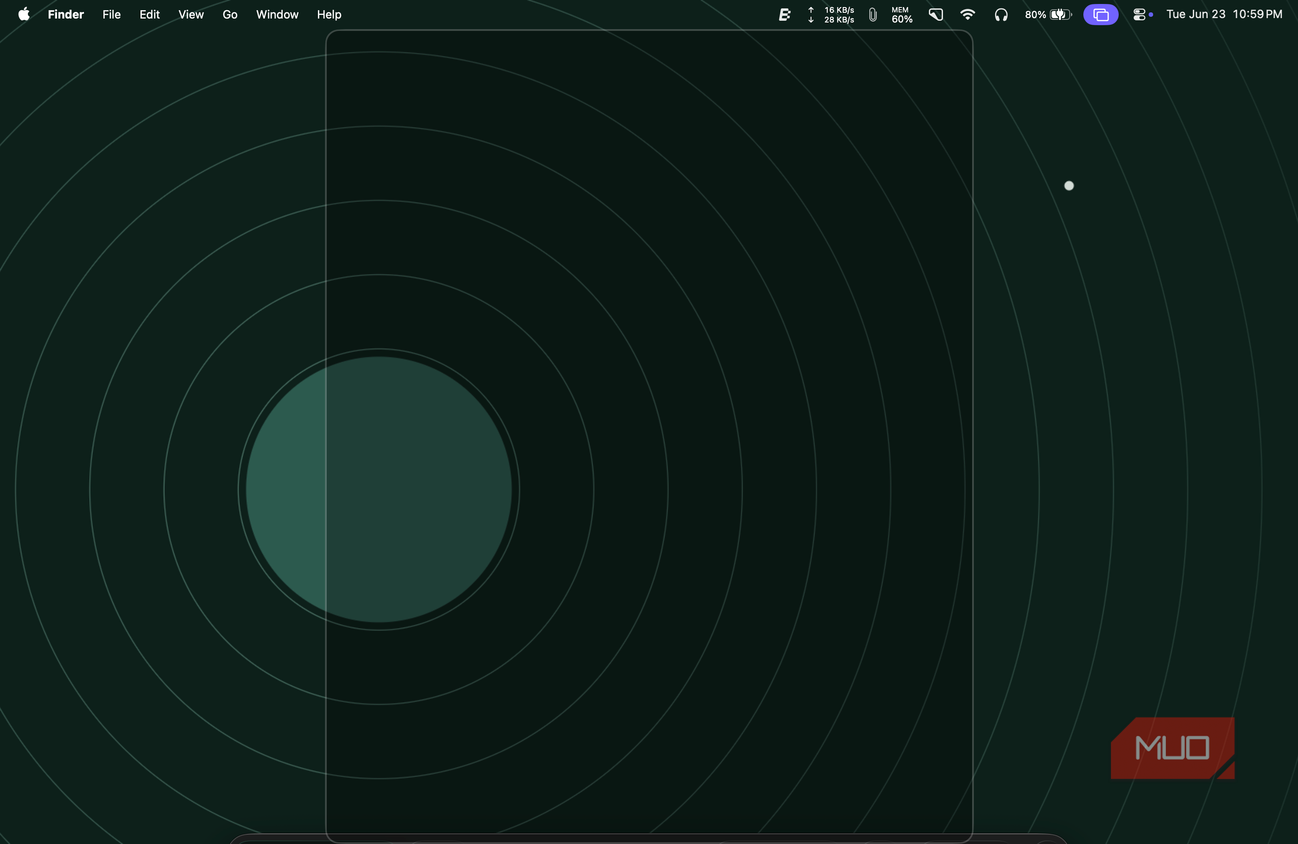Open the 80% battery status menu
Viewport: 1298px width, 844px height.
click(x=1048, y=14)
